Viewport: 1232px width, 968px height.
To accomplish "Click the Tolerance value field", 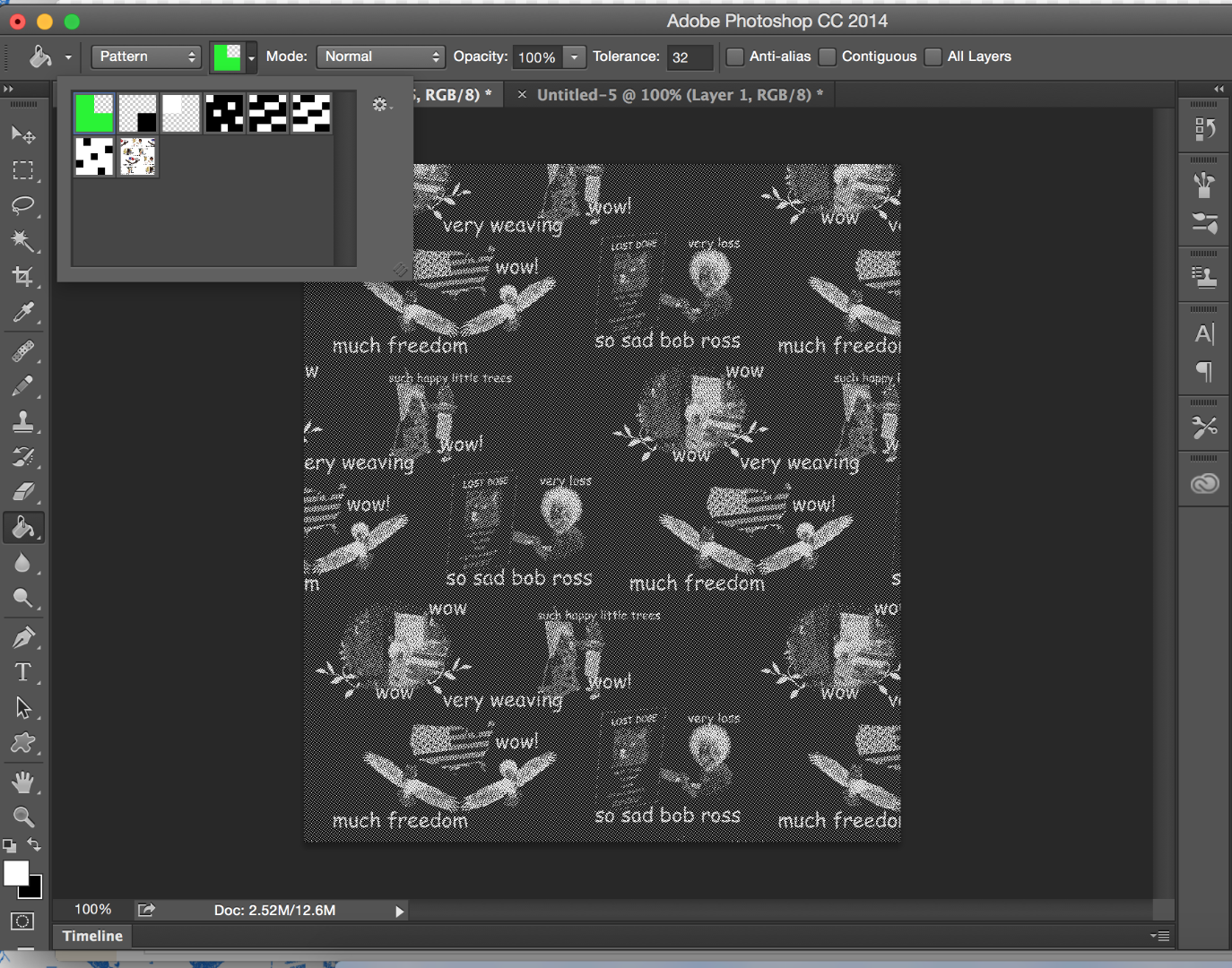I will click(x=689, y=57).
